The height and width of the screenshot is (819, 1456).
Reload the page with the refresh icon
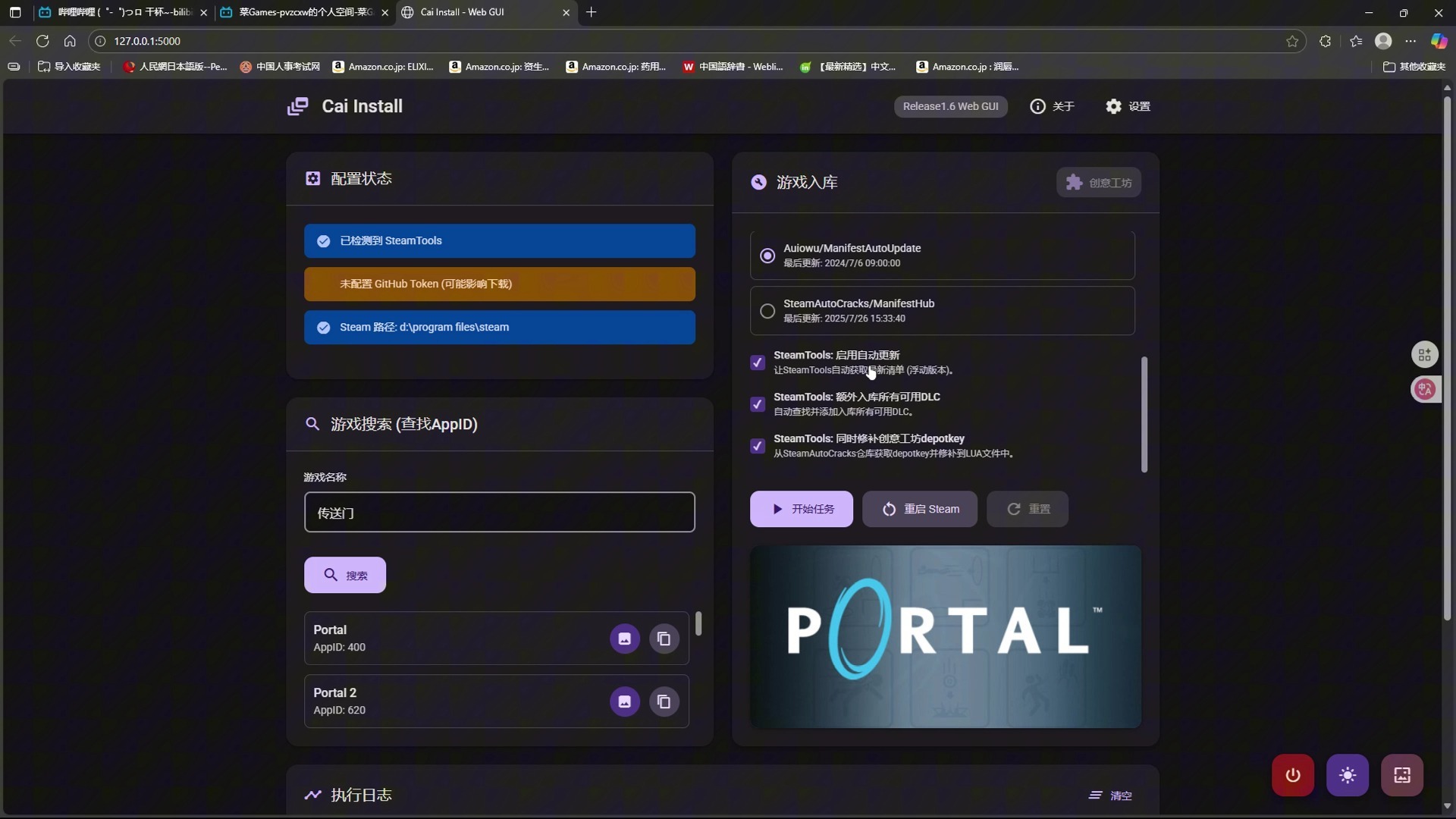42,41
